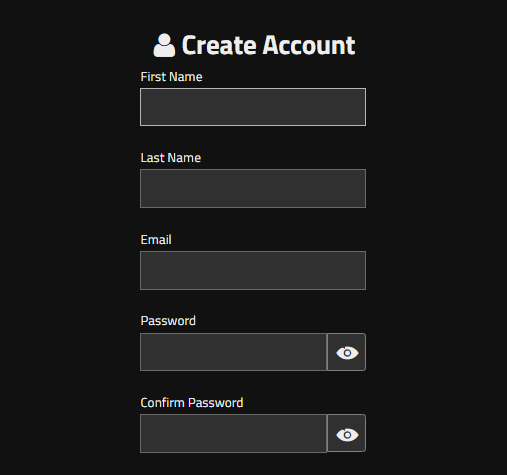Focus the First Name text box
The image size is (507, 475).
pyautogui.click(x=253, y=107)
